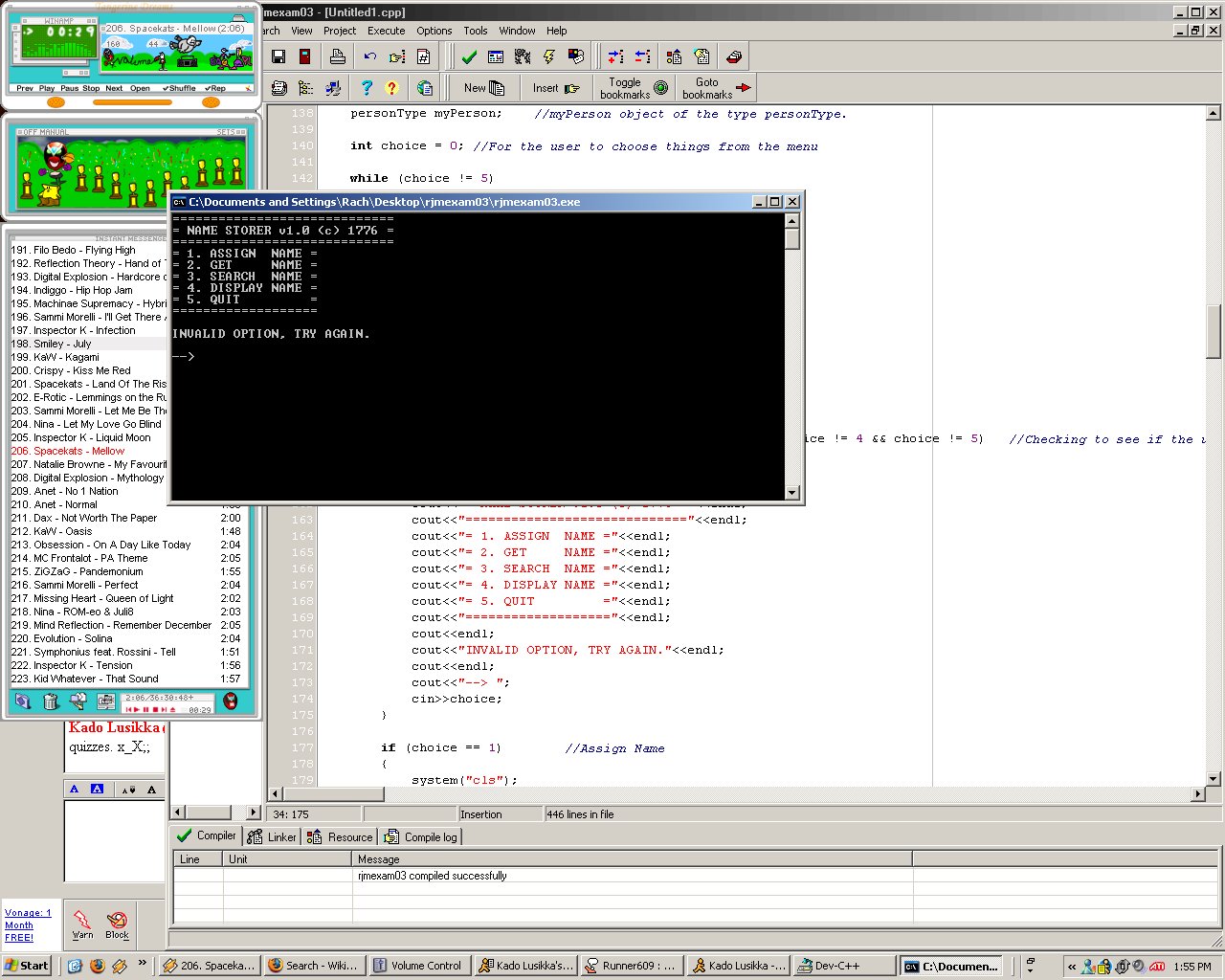
Task: Click the Block buddy icon
Action: pos(117,924)
